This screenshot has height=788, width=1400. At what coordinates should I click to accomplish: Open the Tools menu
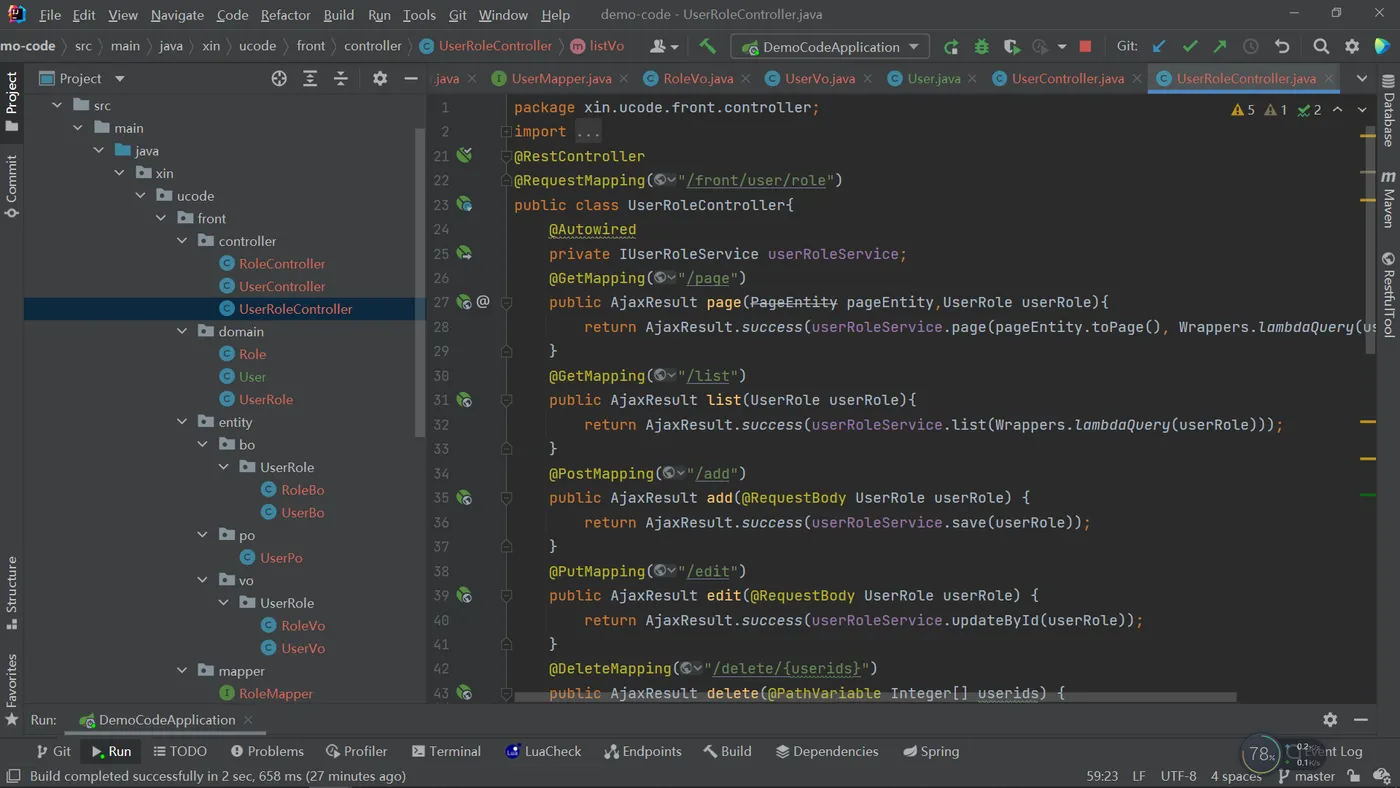pos(419,15)
